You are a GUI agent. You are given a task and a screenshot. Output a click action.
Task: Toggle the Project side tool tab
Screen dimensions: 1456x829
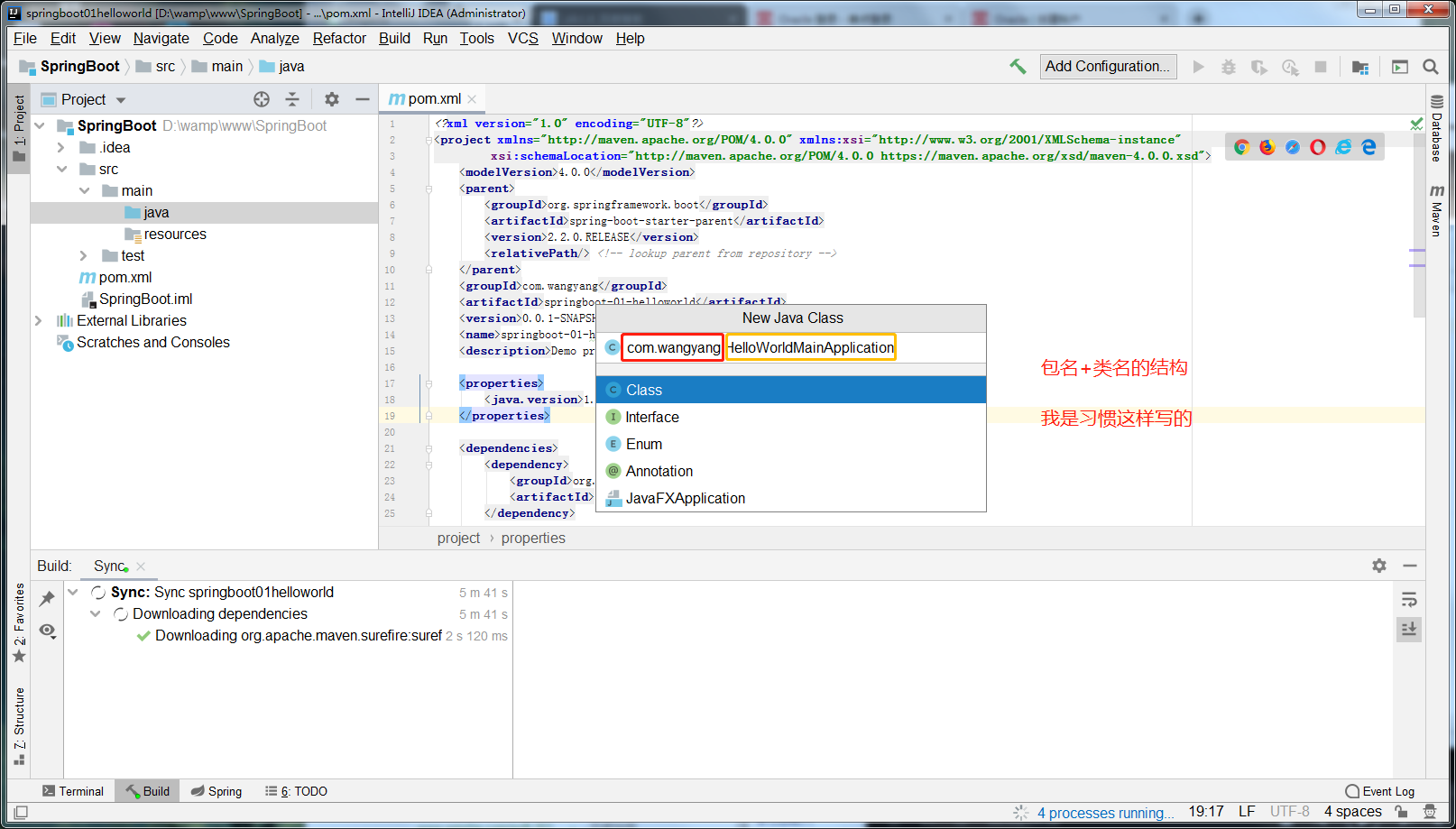[19, 128]
